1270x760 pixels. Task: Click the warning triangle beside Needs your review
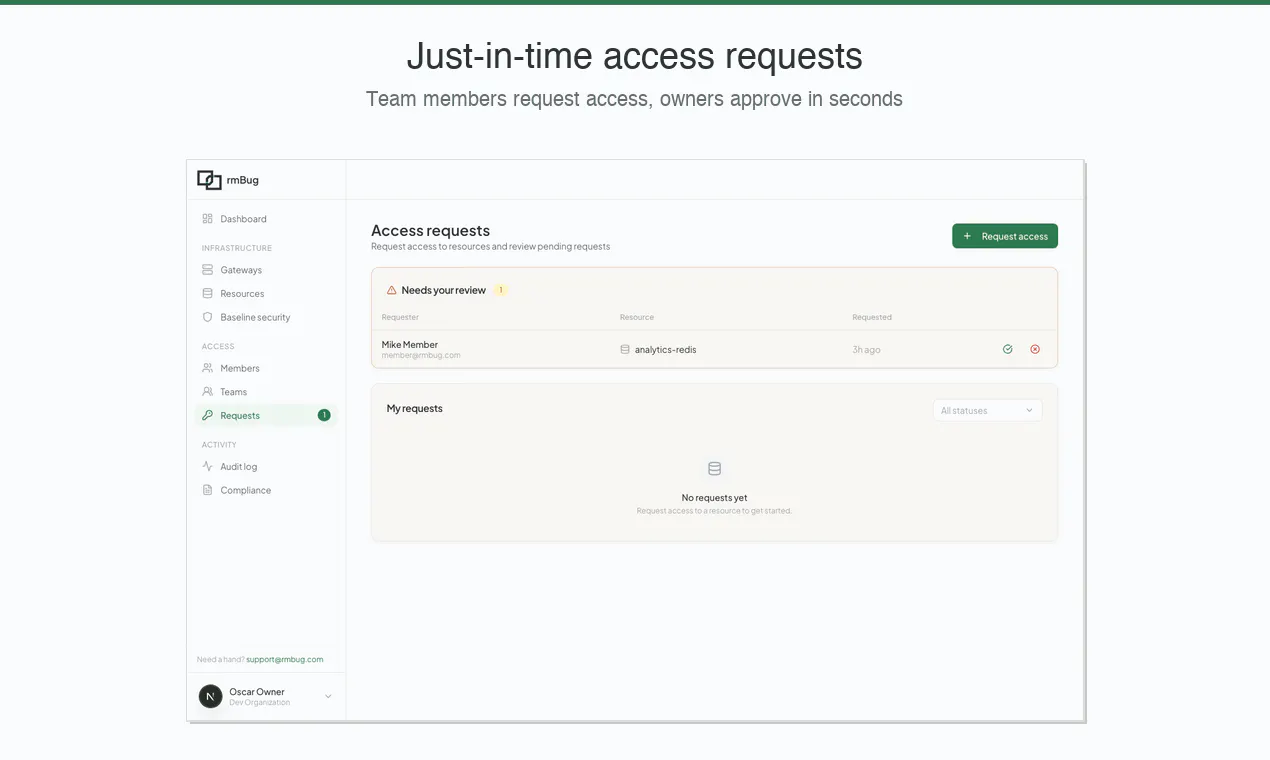pyautogui.click(x=391, y=290)
